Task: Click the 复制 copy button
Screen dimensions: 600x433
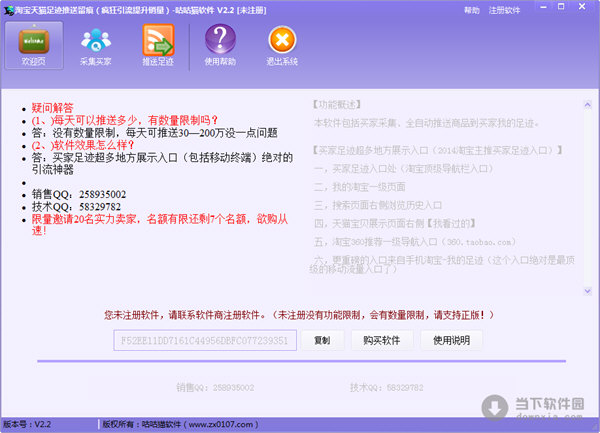Action: [x=322, y=340]
